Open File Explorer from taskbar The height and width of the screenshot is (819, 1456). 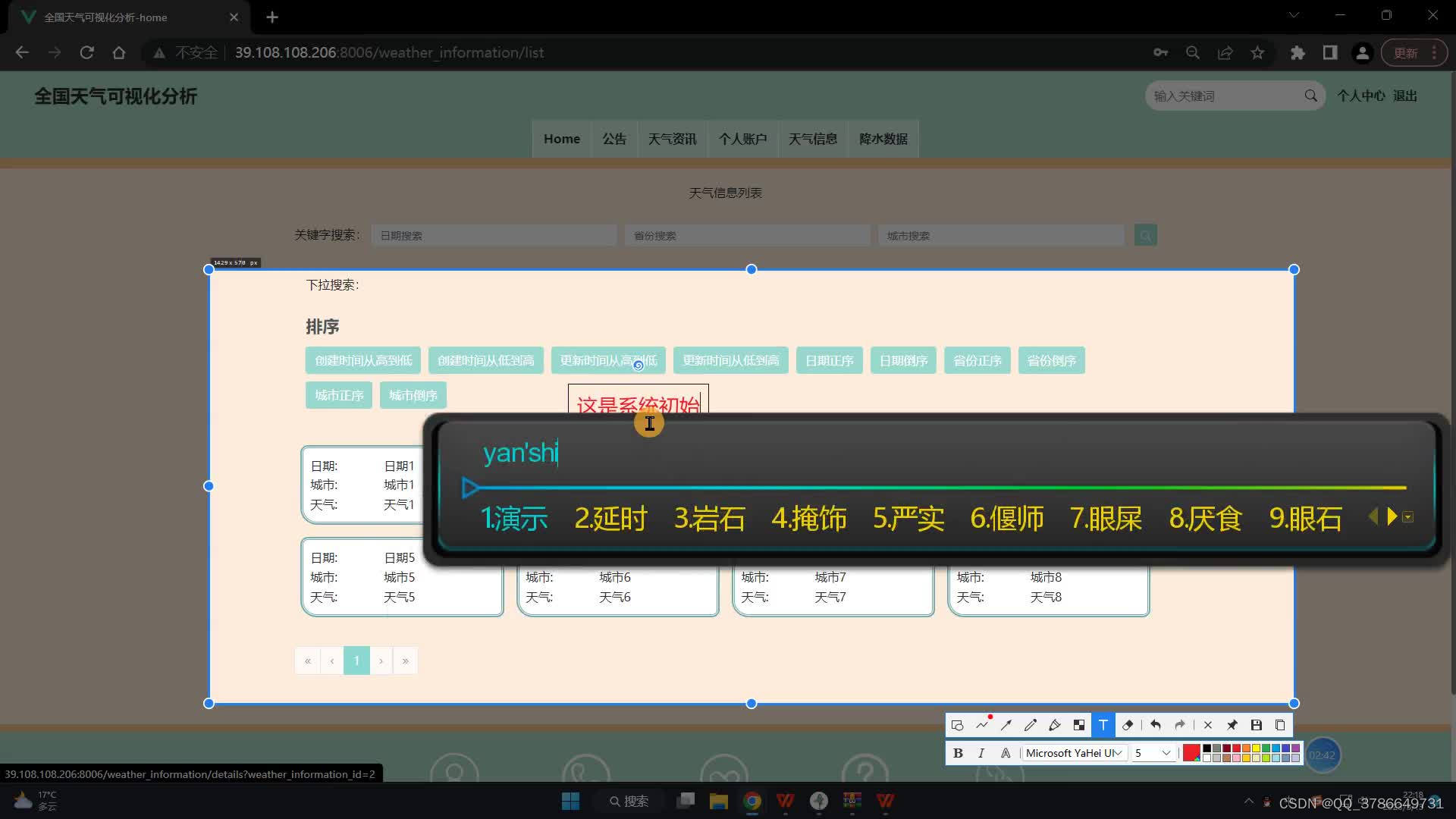coord(718,801)
